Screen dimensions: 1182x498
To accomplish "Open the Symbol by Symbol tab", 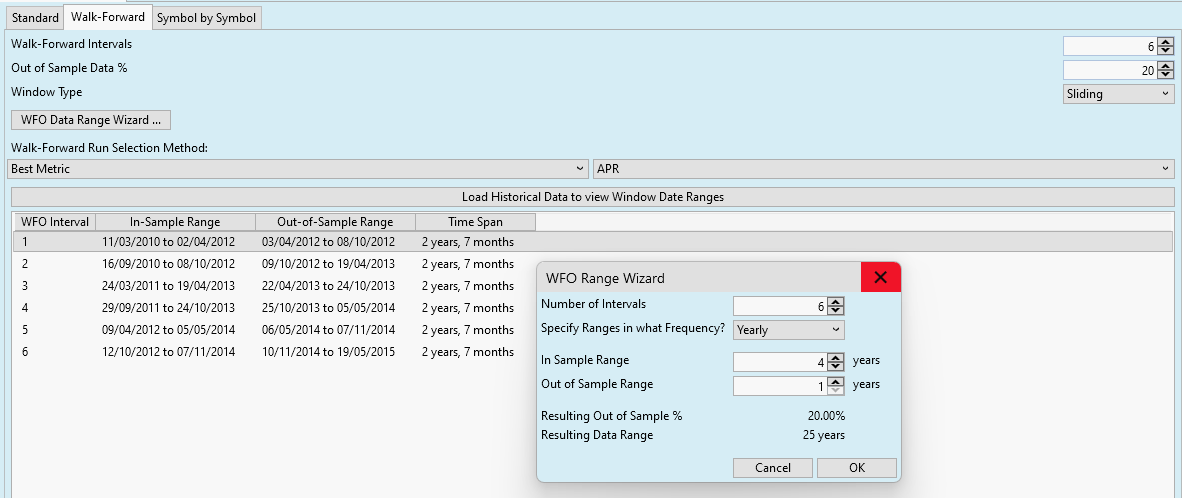I will coord(206,17).
